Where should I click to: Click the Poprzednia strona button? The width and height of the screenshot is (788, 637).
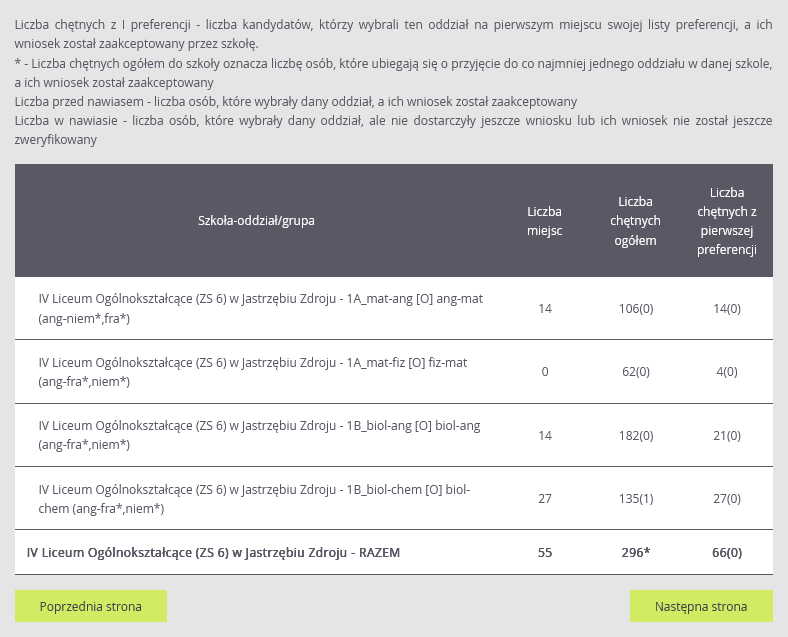[91, 606]
